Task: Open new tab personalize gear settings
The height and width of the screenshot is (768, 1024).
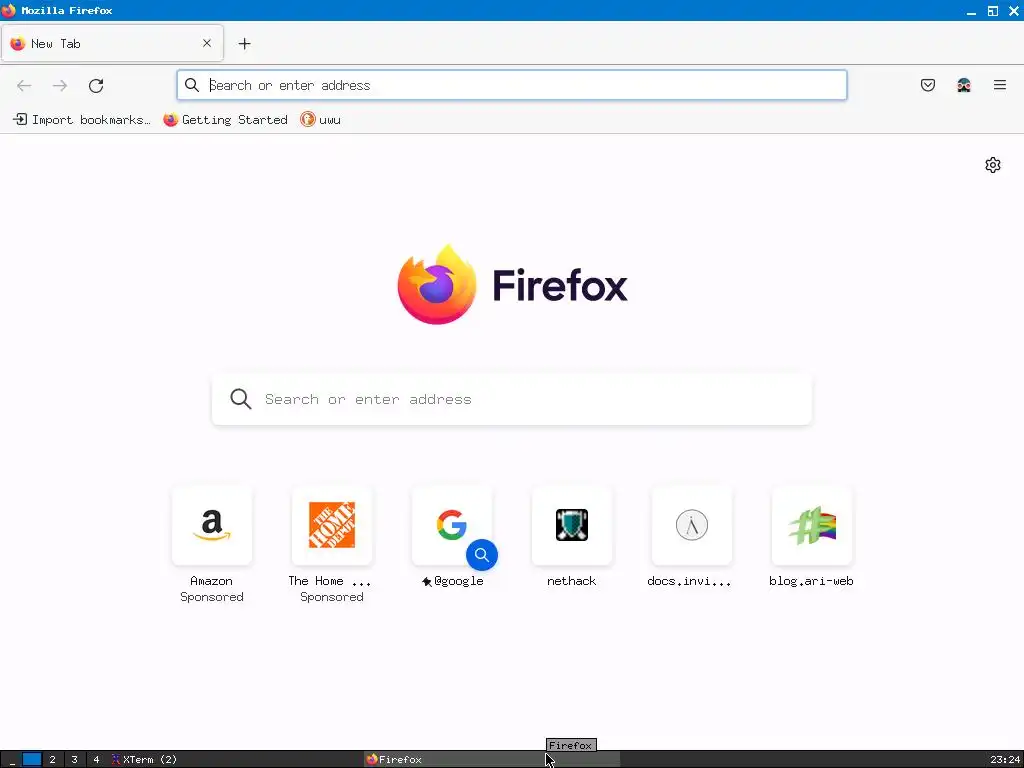Action: point(993,165)
